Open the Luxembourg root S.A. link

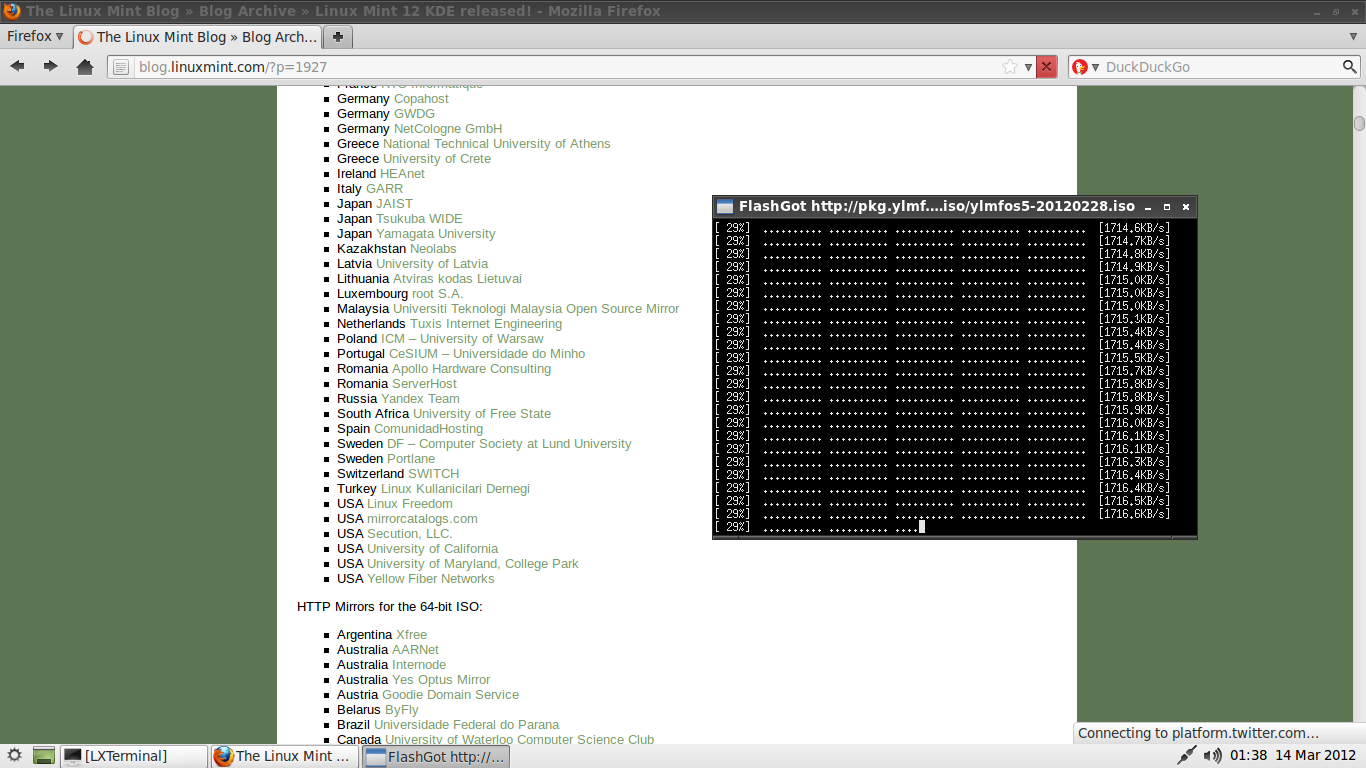coord(437,293)
